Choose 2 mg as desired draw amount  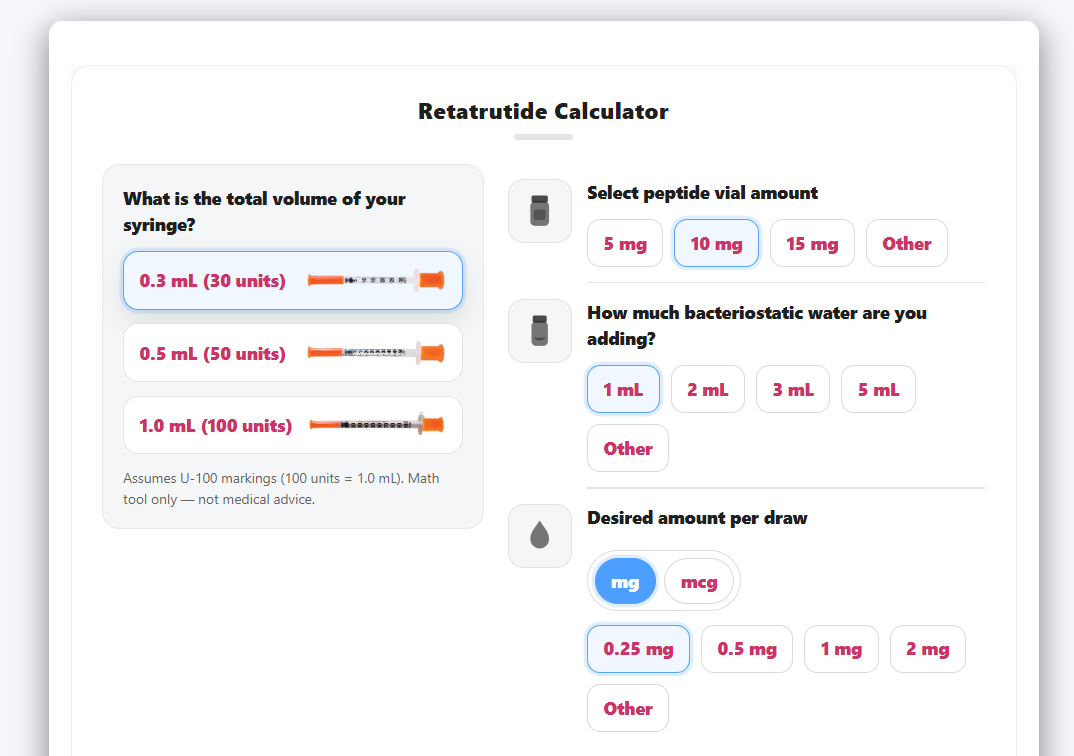point(927,649)
